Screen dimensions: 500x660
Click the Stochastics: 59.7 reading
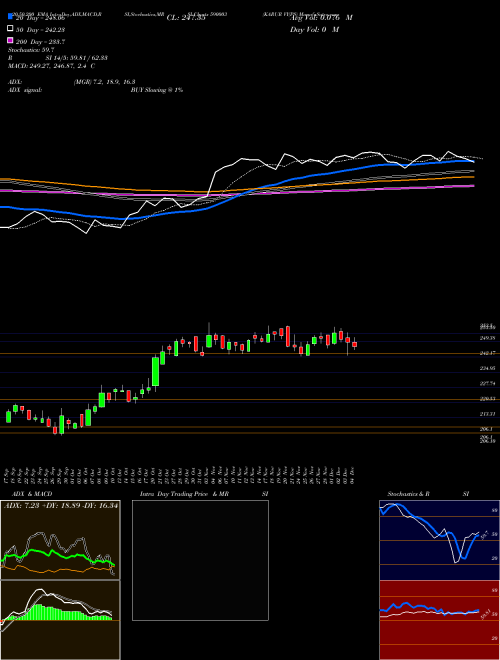click(31, 50)
